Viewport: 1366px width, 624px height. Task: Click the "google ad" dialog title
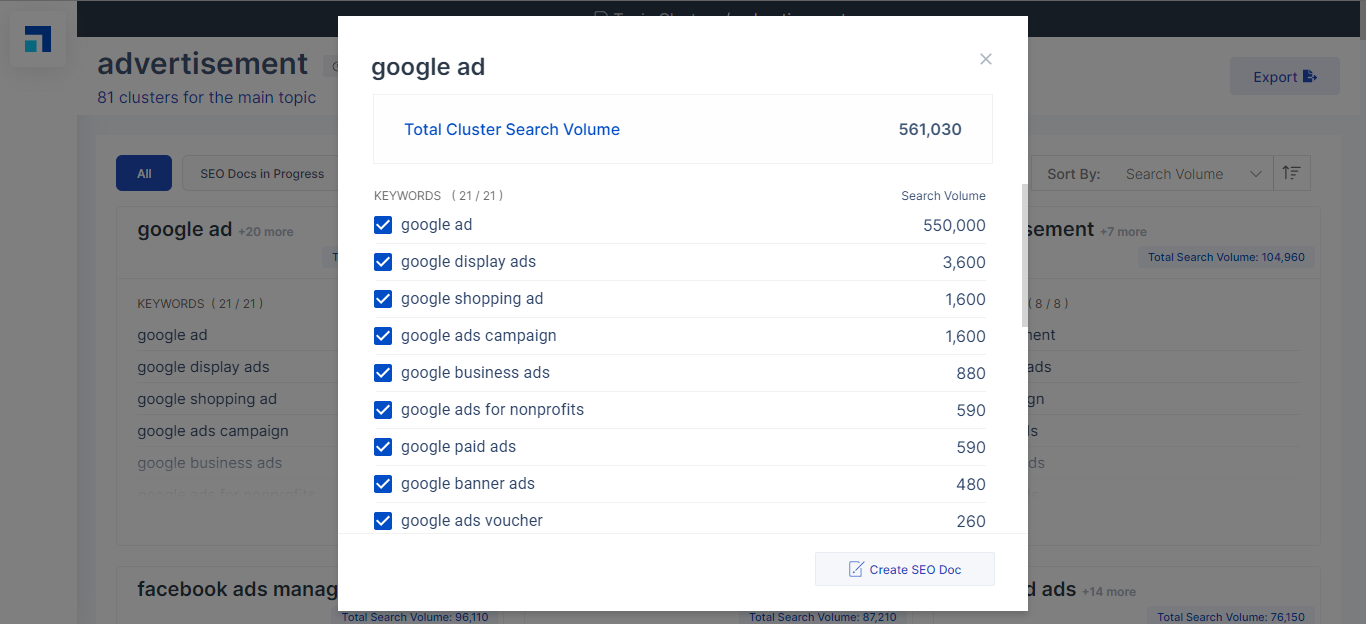428,67
